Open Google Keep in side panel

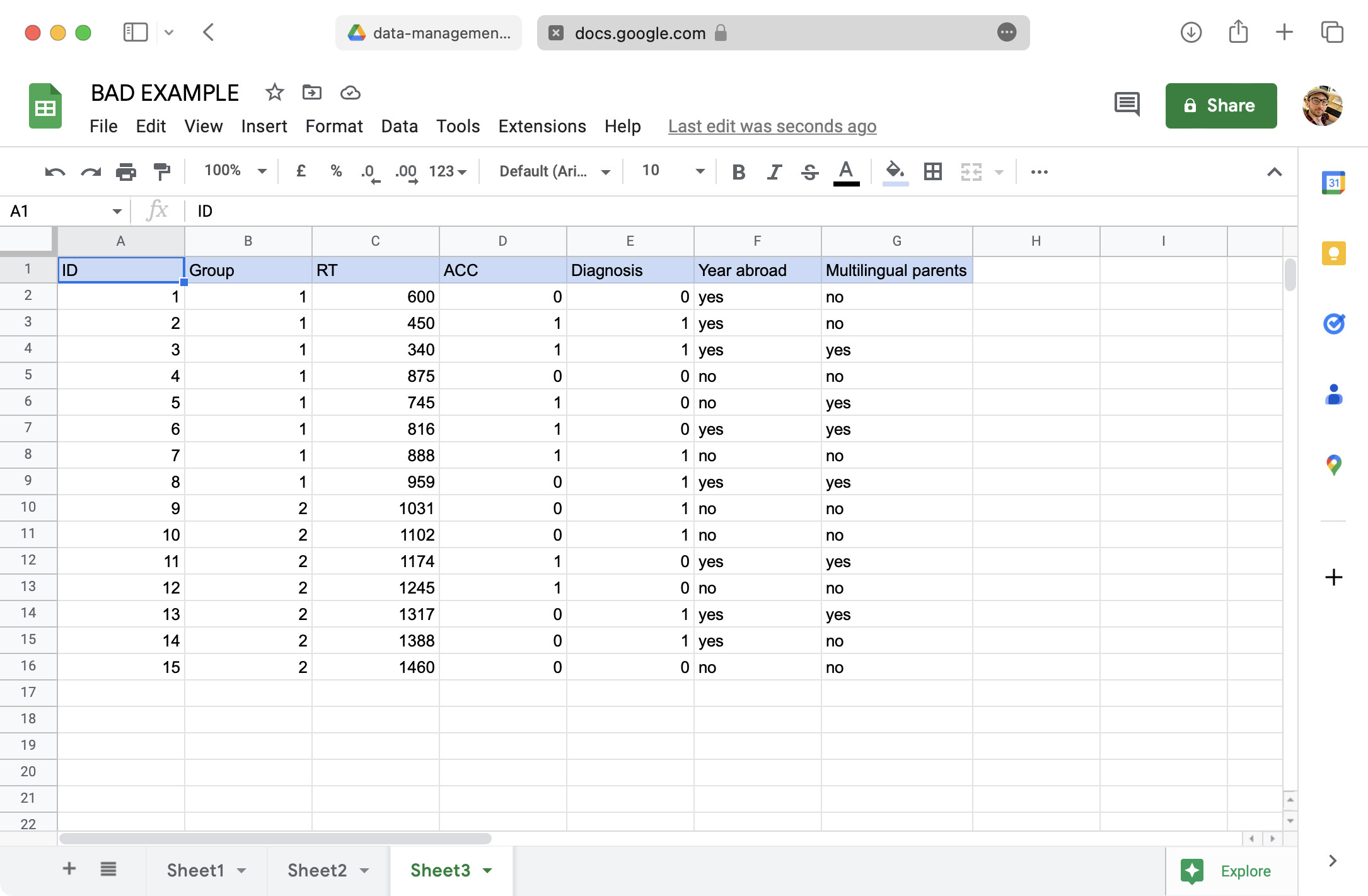[1333, 253]
